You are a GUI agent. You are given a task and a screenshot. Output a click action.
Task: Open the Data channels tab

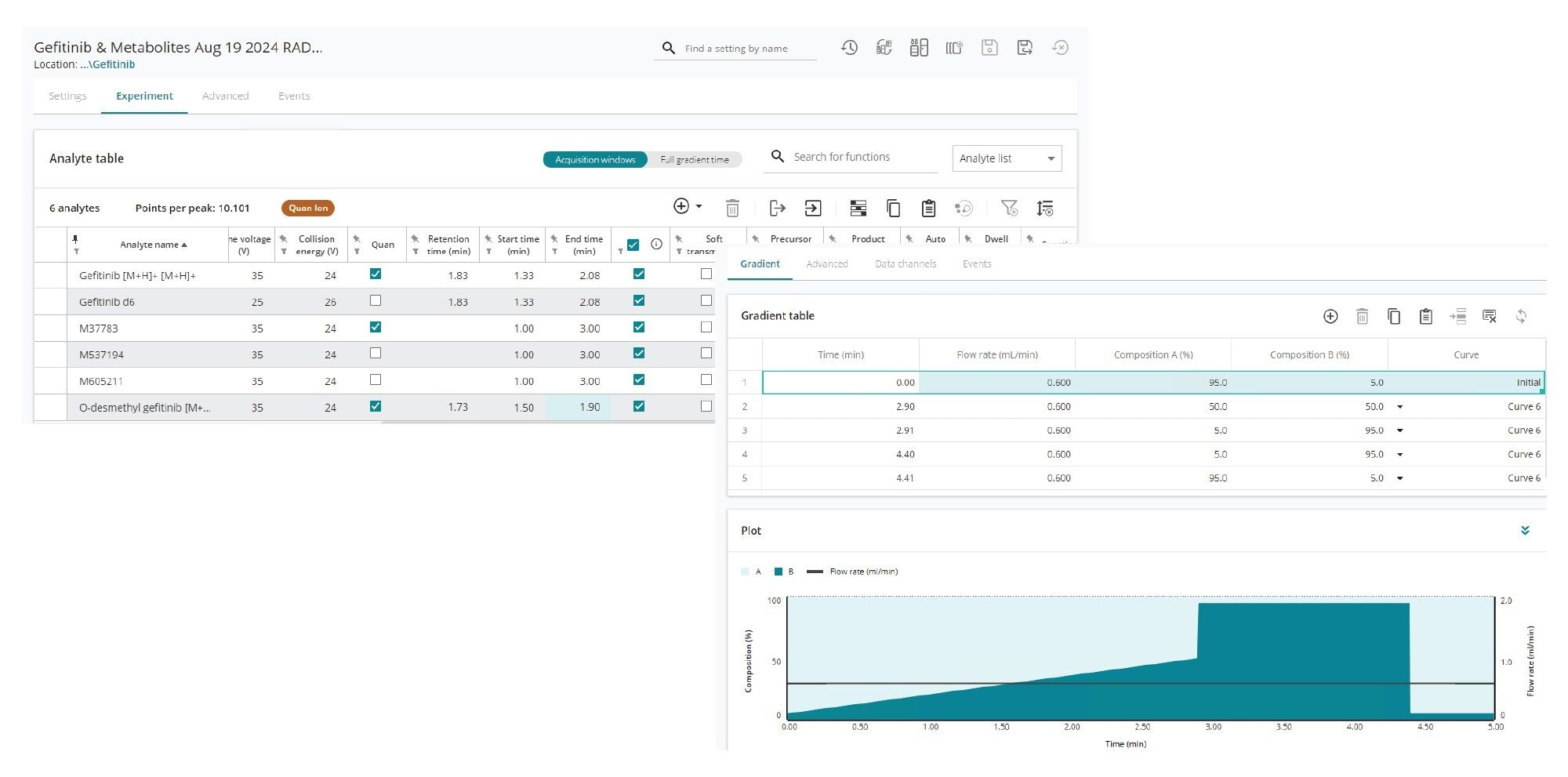coord(906,264)
